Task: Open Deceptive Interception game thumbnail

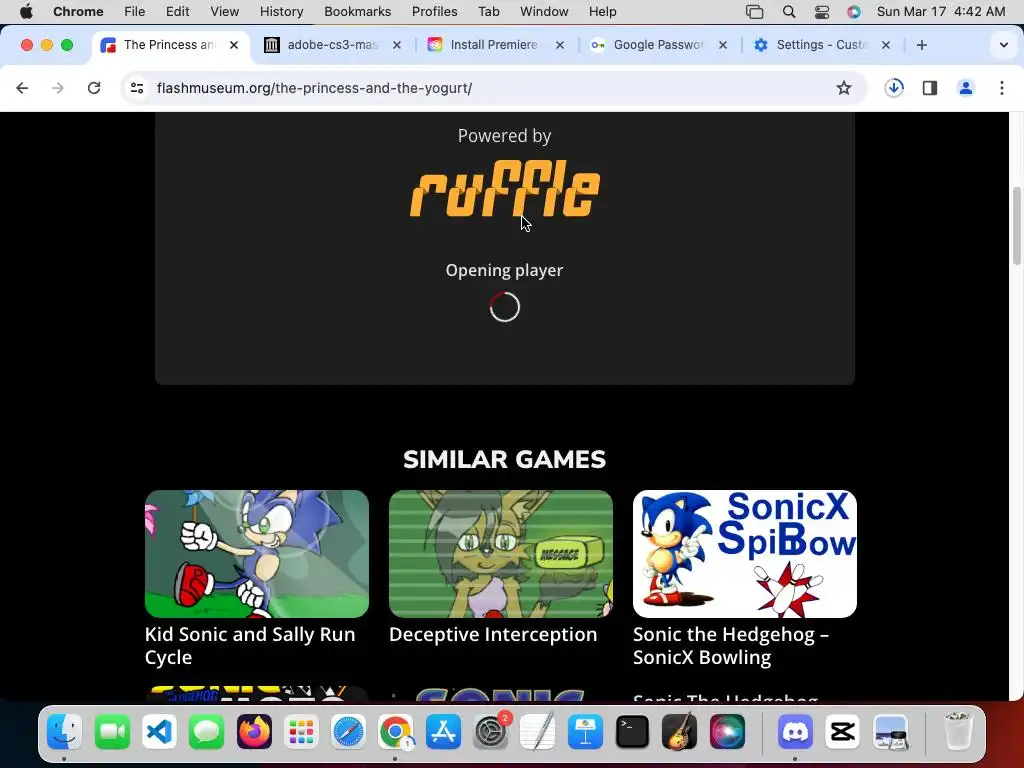Action: (x=501, y=554)
